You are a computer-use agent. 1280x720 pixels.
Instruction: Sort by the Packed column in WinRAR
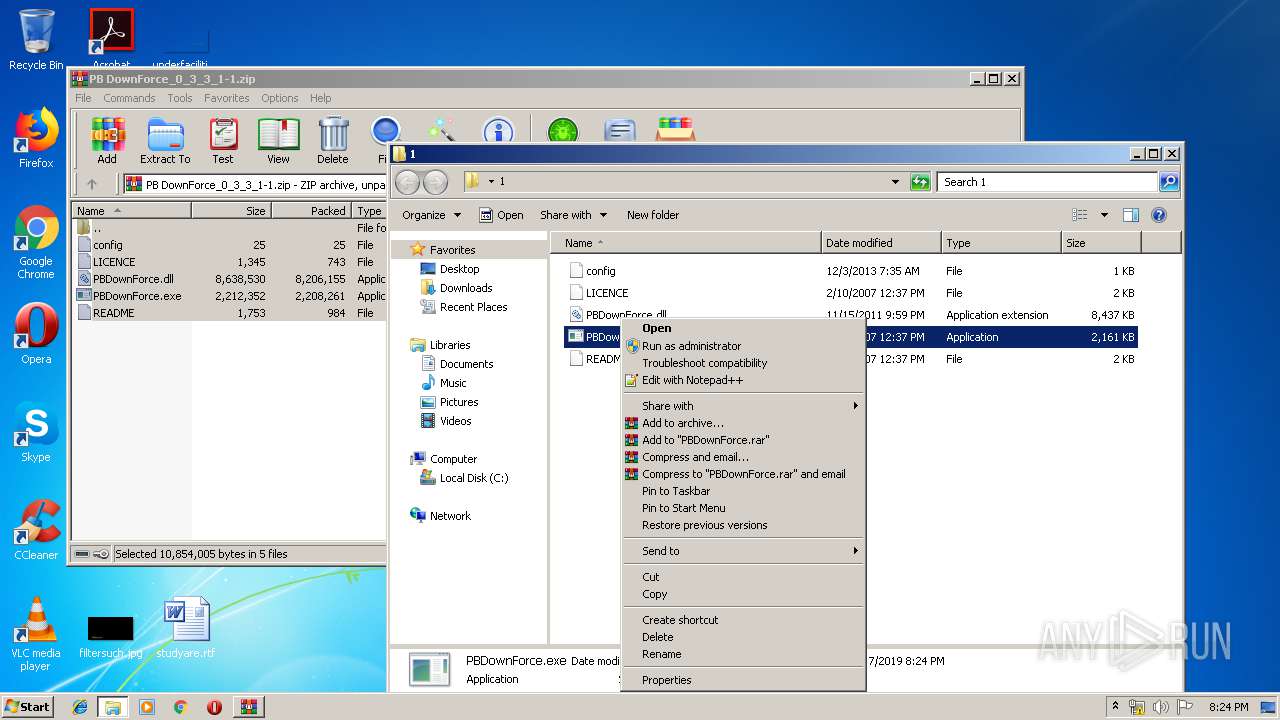coord(312,211)
